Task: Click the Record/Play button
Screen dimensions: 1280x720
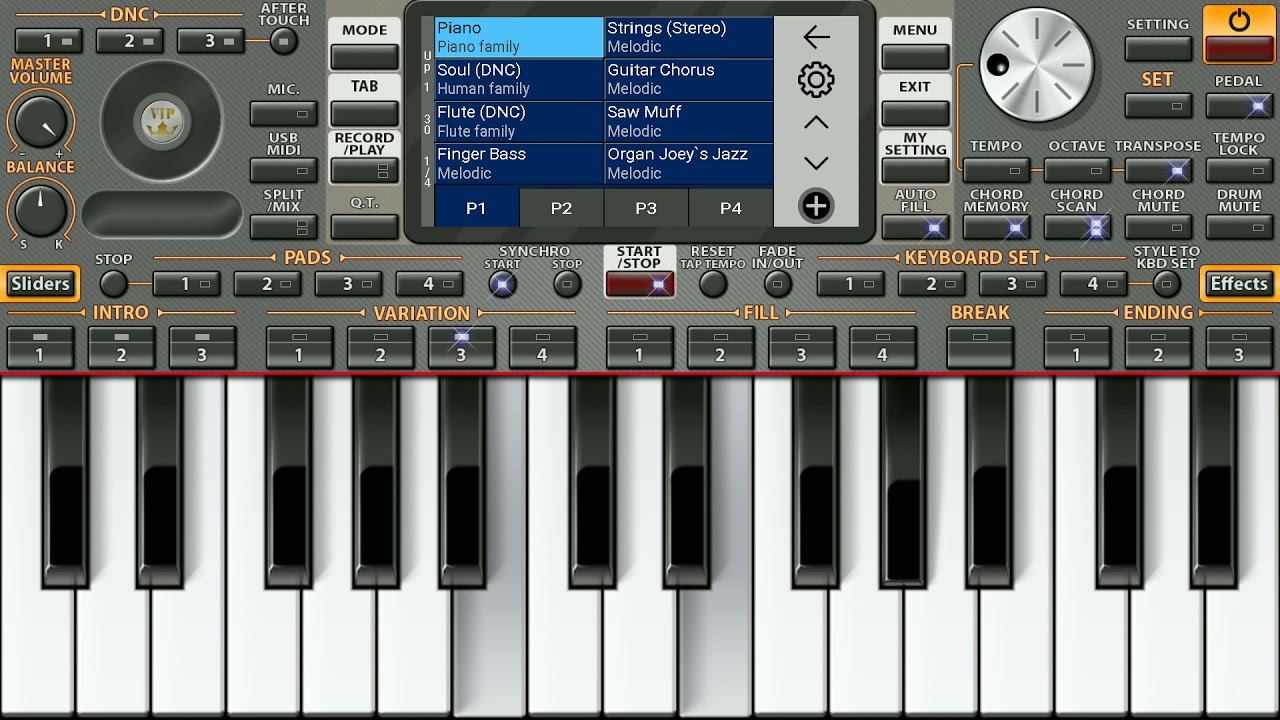Action: pyautogui.click(x=364, y=170)
